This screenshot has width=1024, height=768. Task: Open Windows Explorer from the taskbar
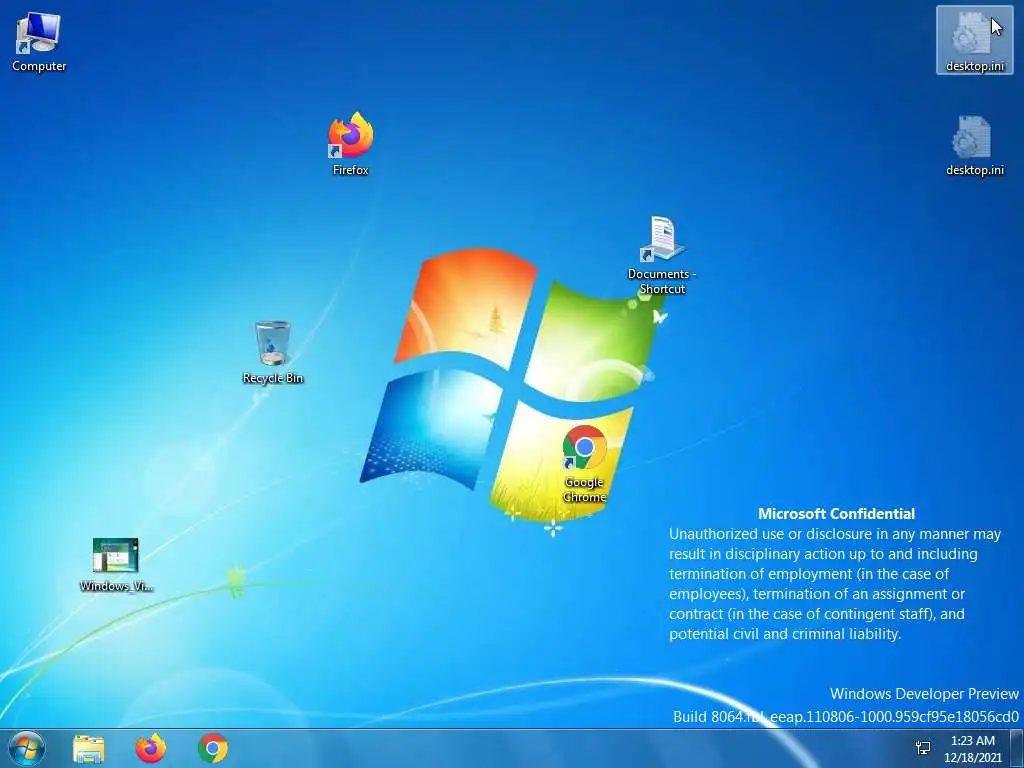point(89,748)
